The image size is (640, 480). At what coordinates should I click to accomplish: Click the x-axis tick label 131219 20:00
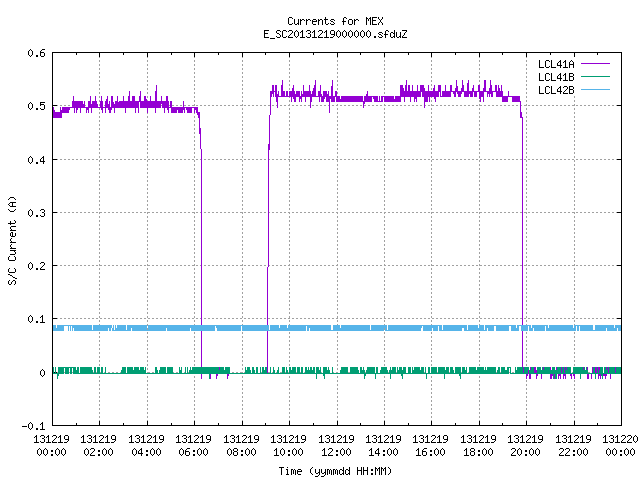(526, 446)
